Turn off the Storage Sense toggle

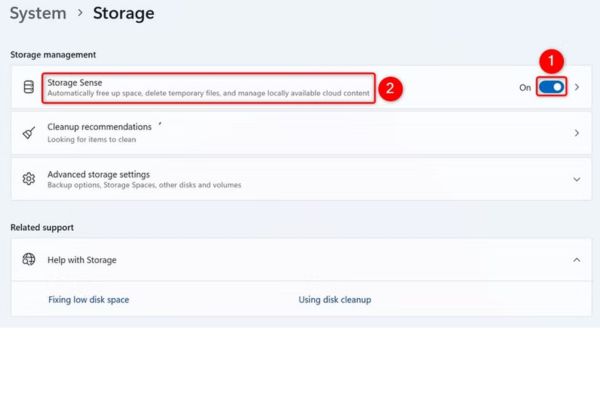click(551, 88)
